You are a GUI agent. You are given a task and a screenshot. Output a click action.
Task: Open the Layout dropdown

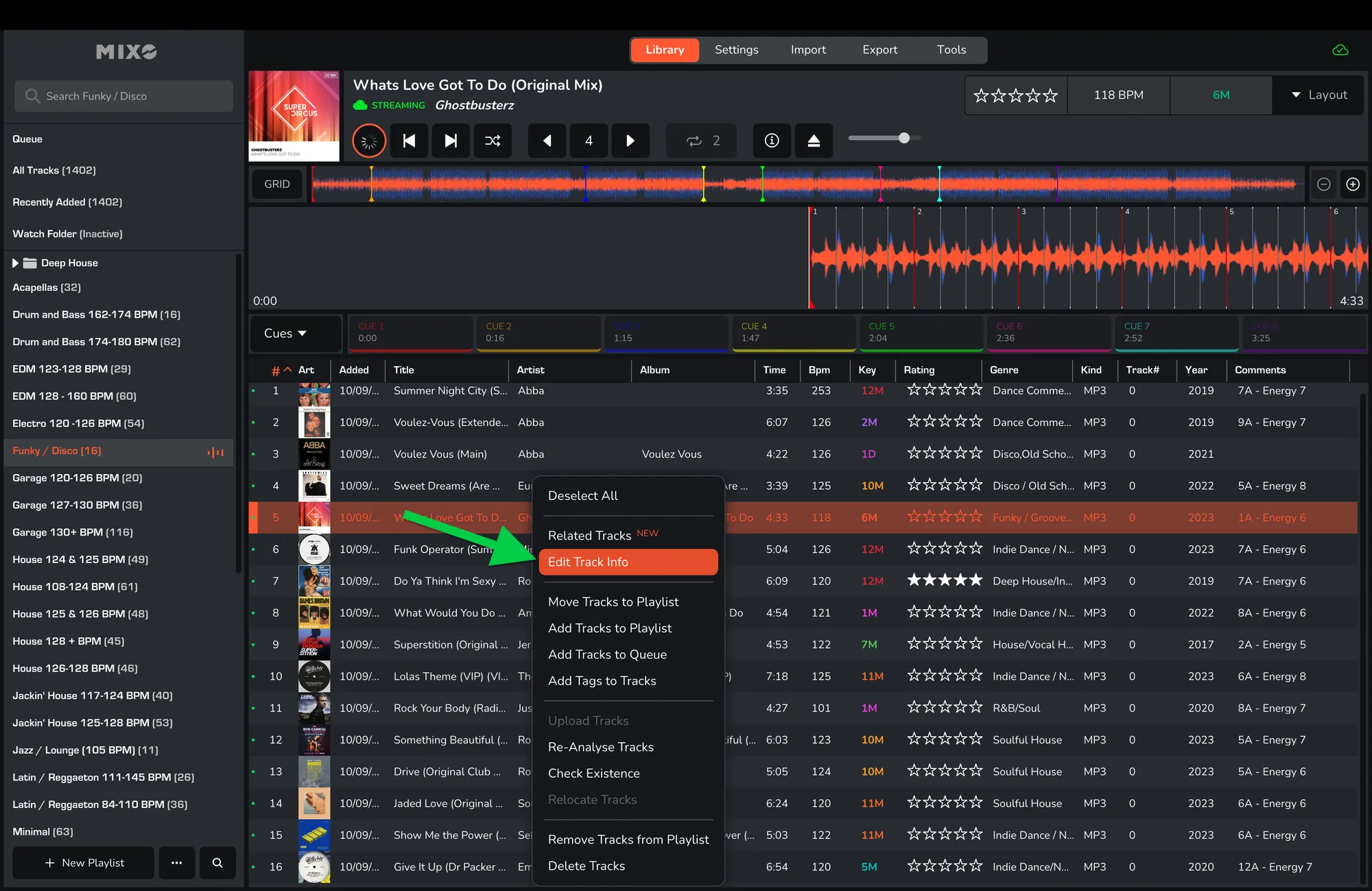(1318, 95)
